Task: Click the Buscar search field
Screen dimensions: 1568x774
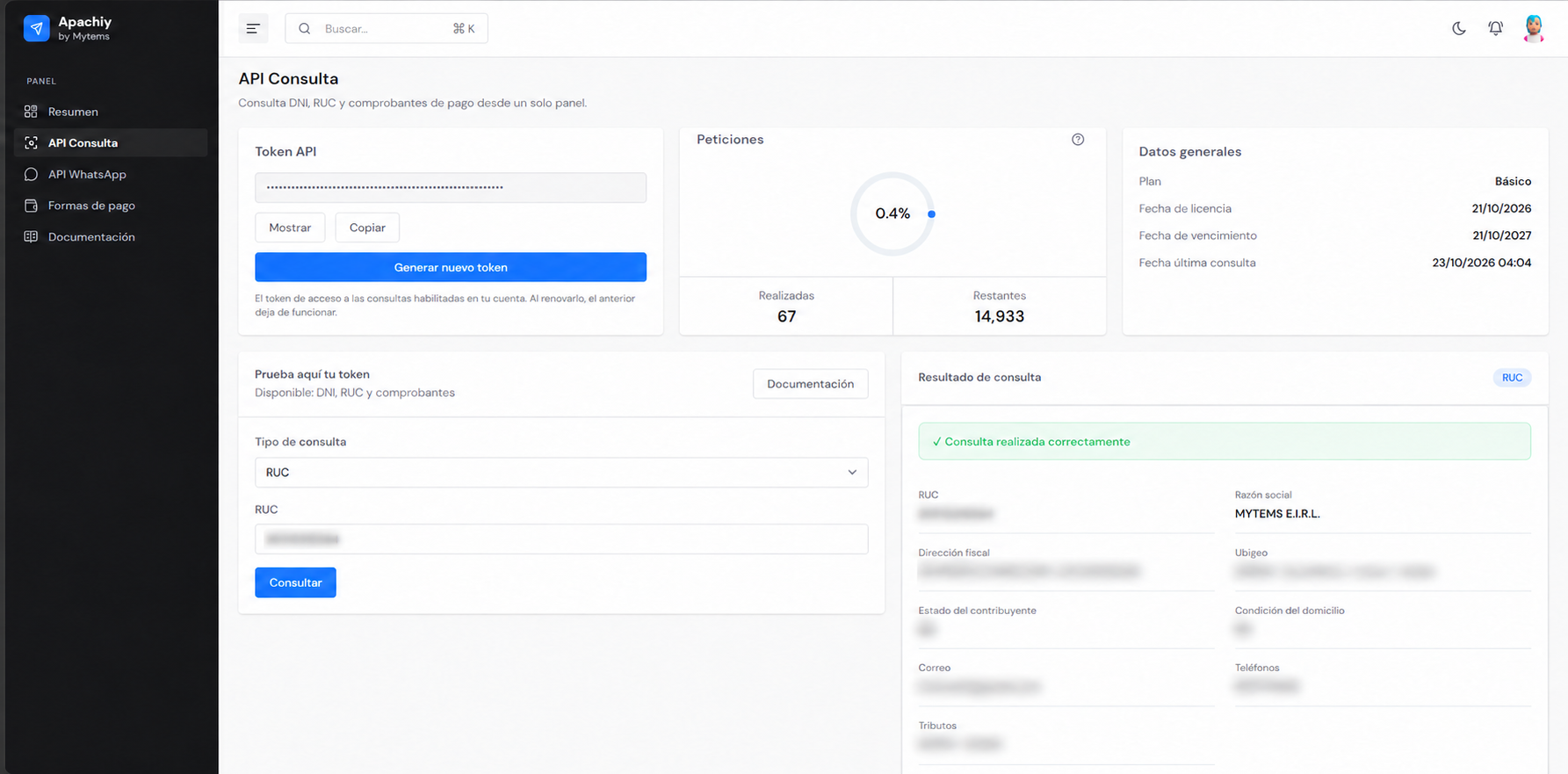Action: pyautogui.click(x=387, y=29)
